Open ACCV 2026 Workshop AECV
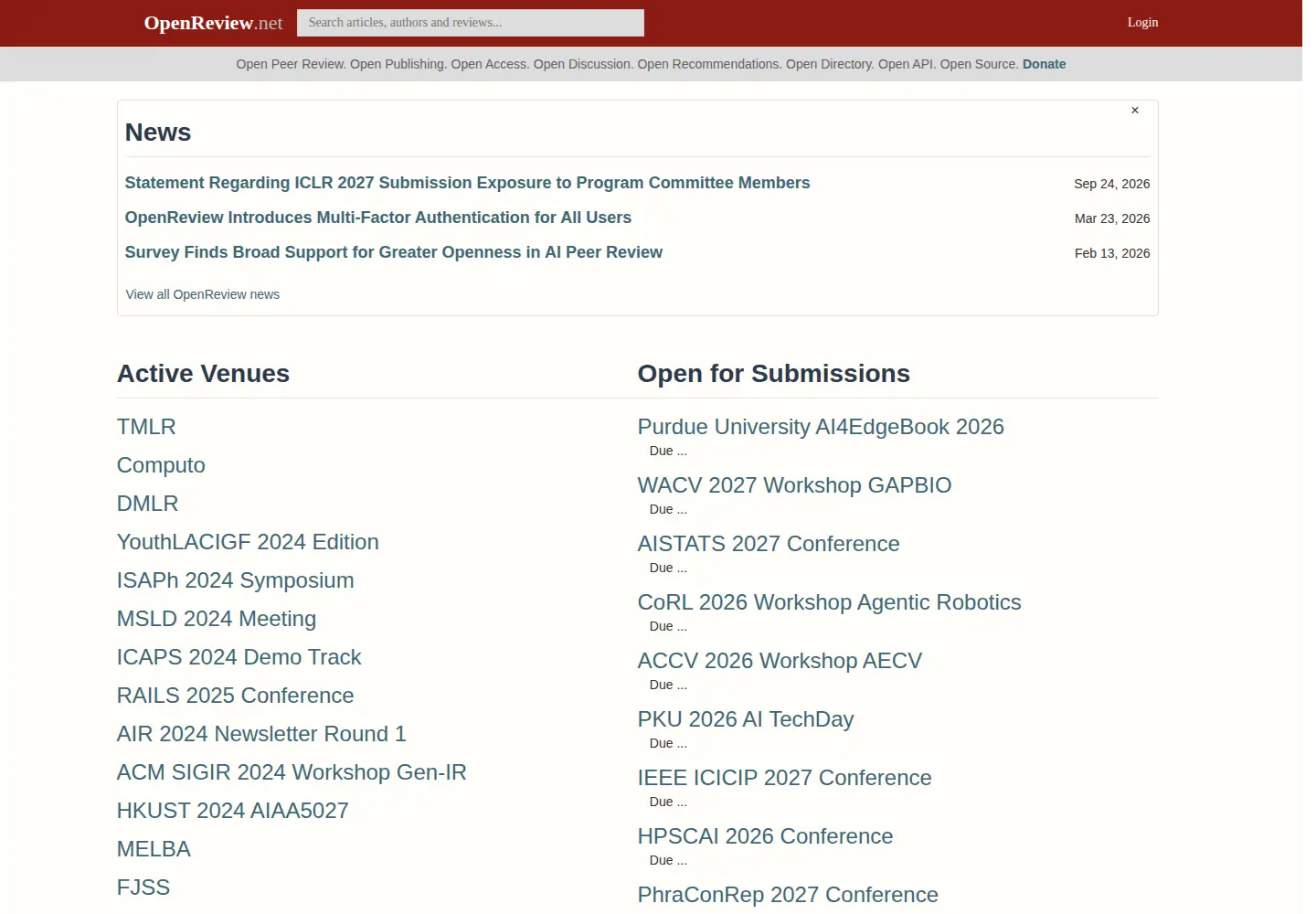1316x914 pixels. point(780,661)
